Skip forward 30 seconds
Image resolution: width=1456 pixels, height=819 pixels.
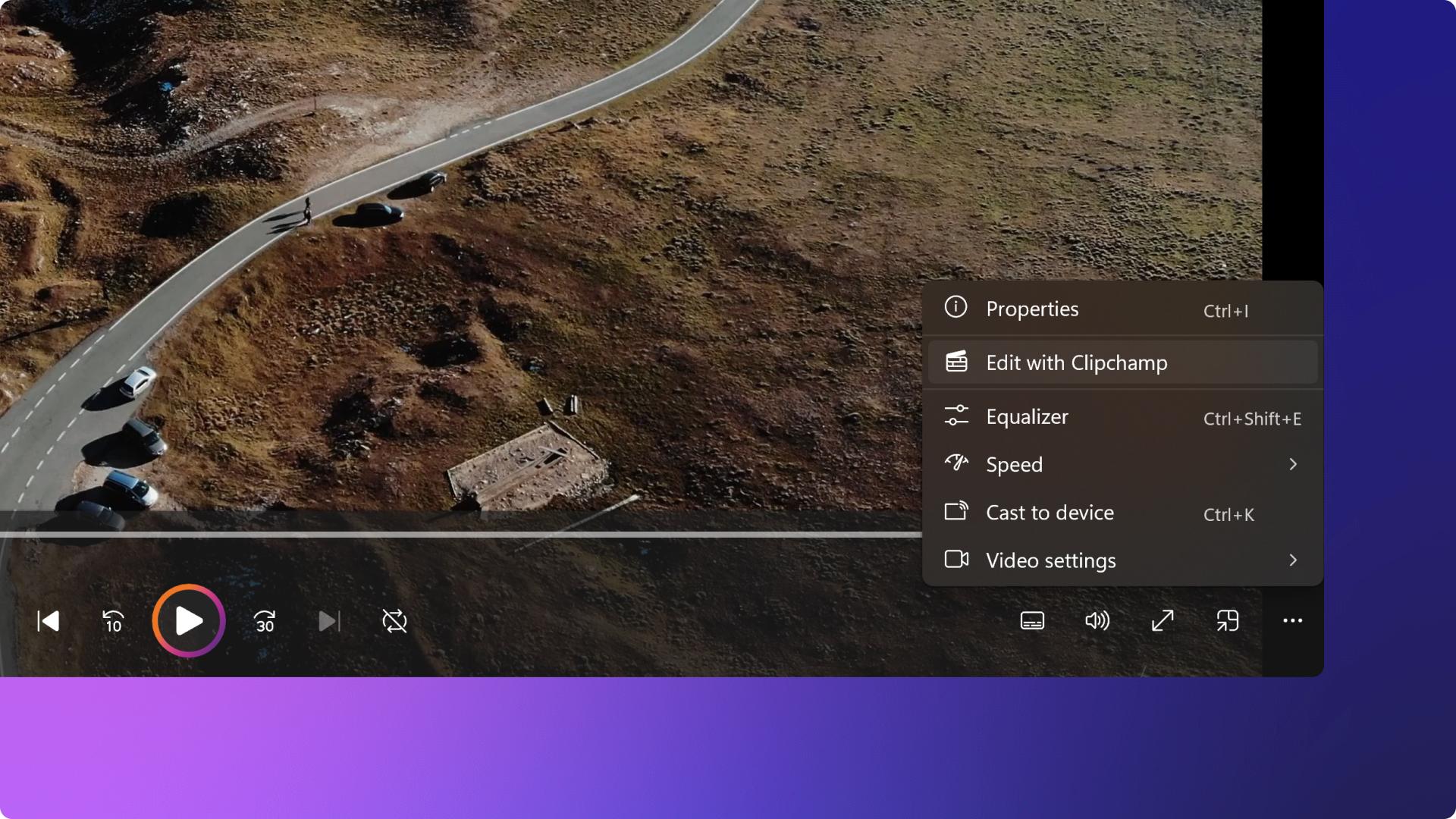click(x=263, y=620)
